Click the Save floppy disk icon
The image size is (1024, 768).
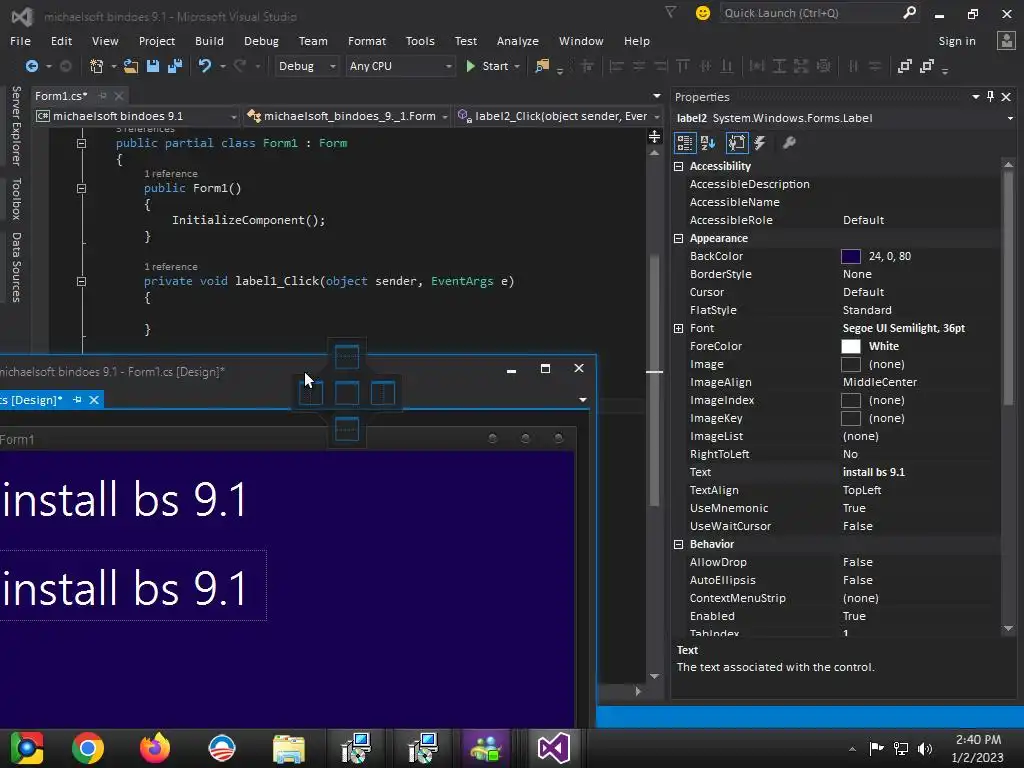click(x=153, y=66)
